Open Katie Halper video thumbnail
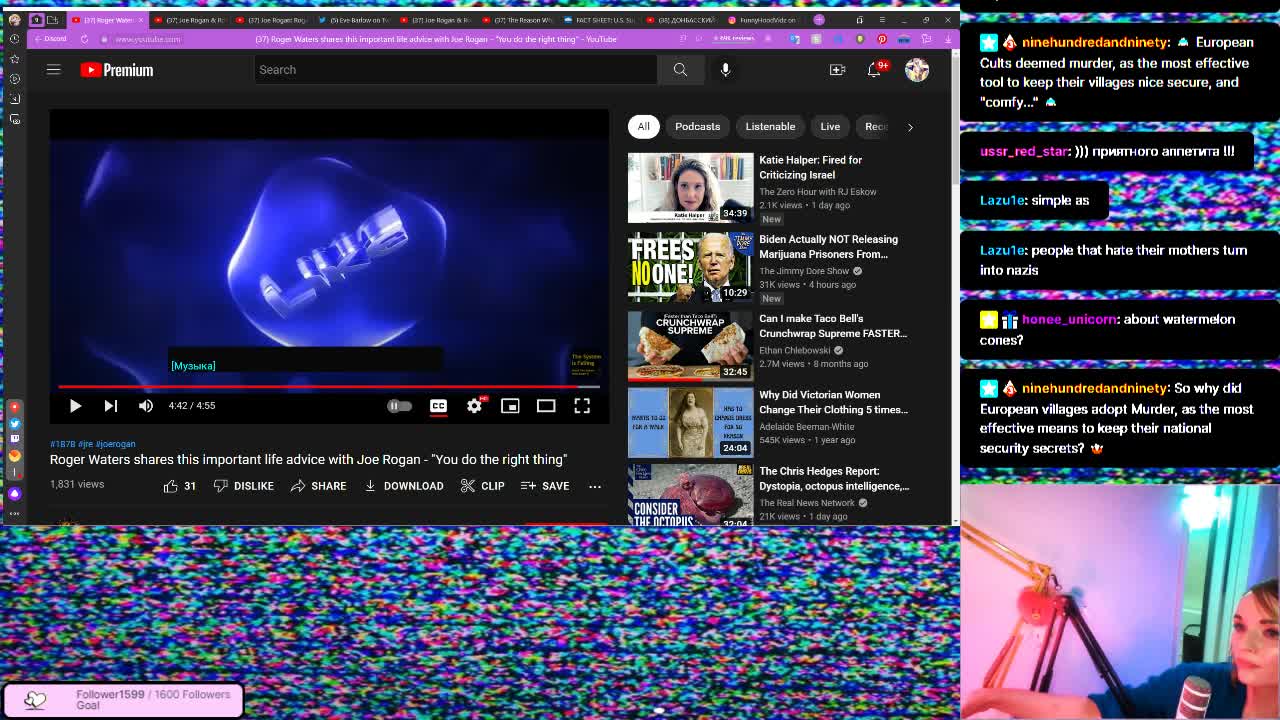This screenshot has width=1280, height=720. coord(690,188)
